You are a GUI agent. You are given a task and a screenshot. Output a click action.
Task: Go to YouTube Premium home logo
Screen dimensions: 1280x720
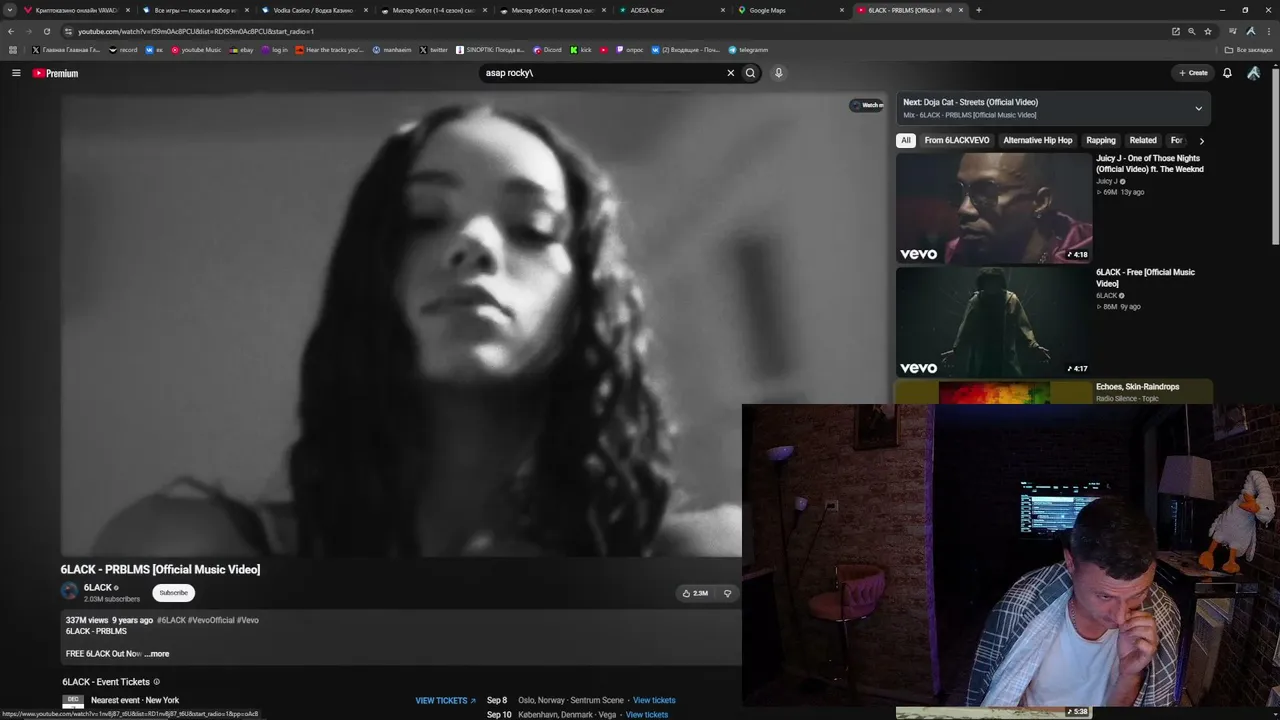pyautogui.click(x=55, y=73)
